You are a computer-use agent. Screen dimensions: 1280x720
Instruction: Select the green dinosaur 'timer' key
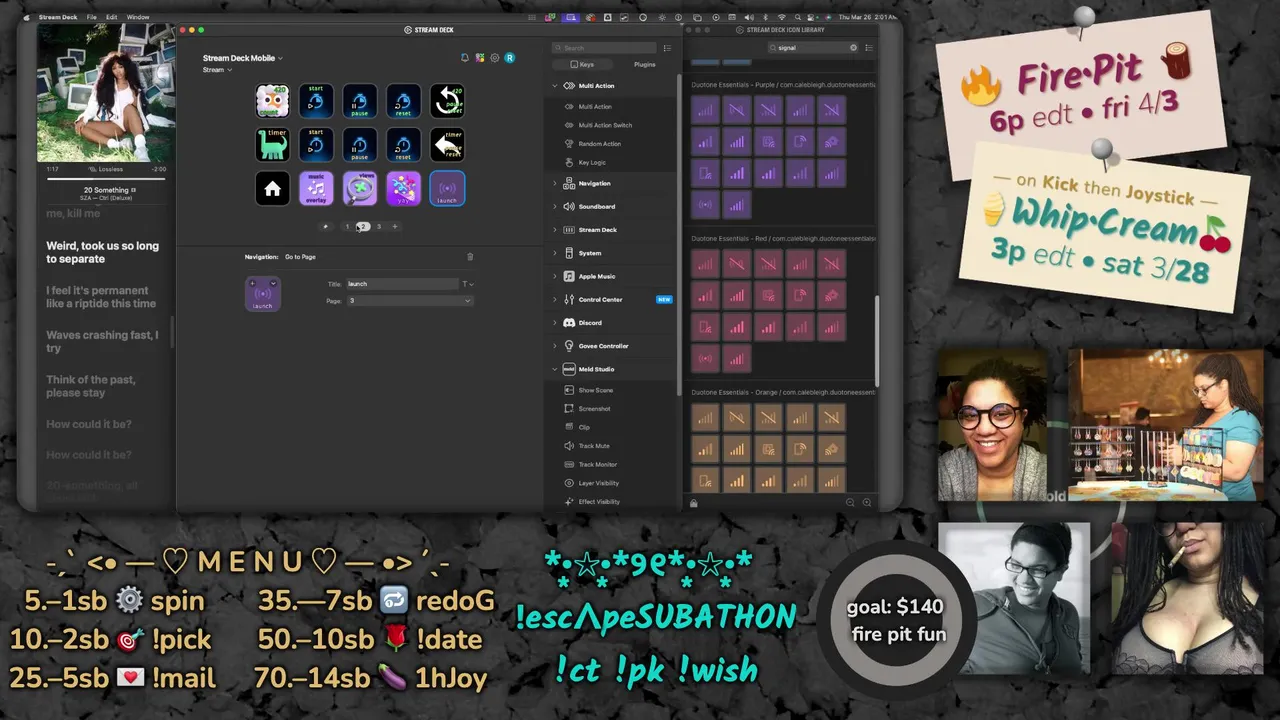point(272,145)
